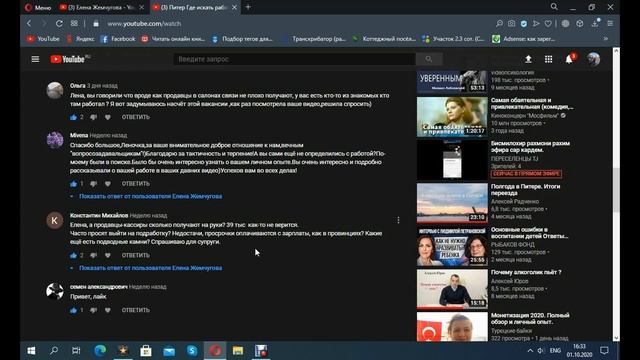Open the browser easy setup menu icon
Viewport: 640px width, 360px height.
pyautogui.click(x=610, y=24)
